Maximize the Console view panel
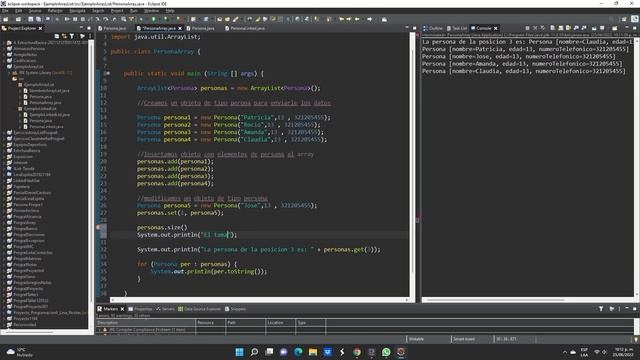 pos(635,28)
